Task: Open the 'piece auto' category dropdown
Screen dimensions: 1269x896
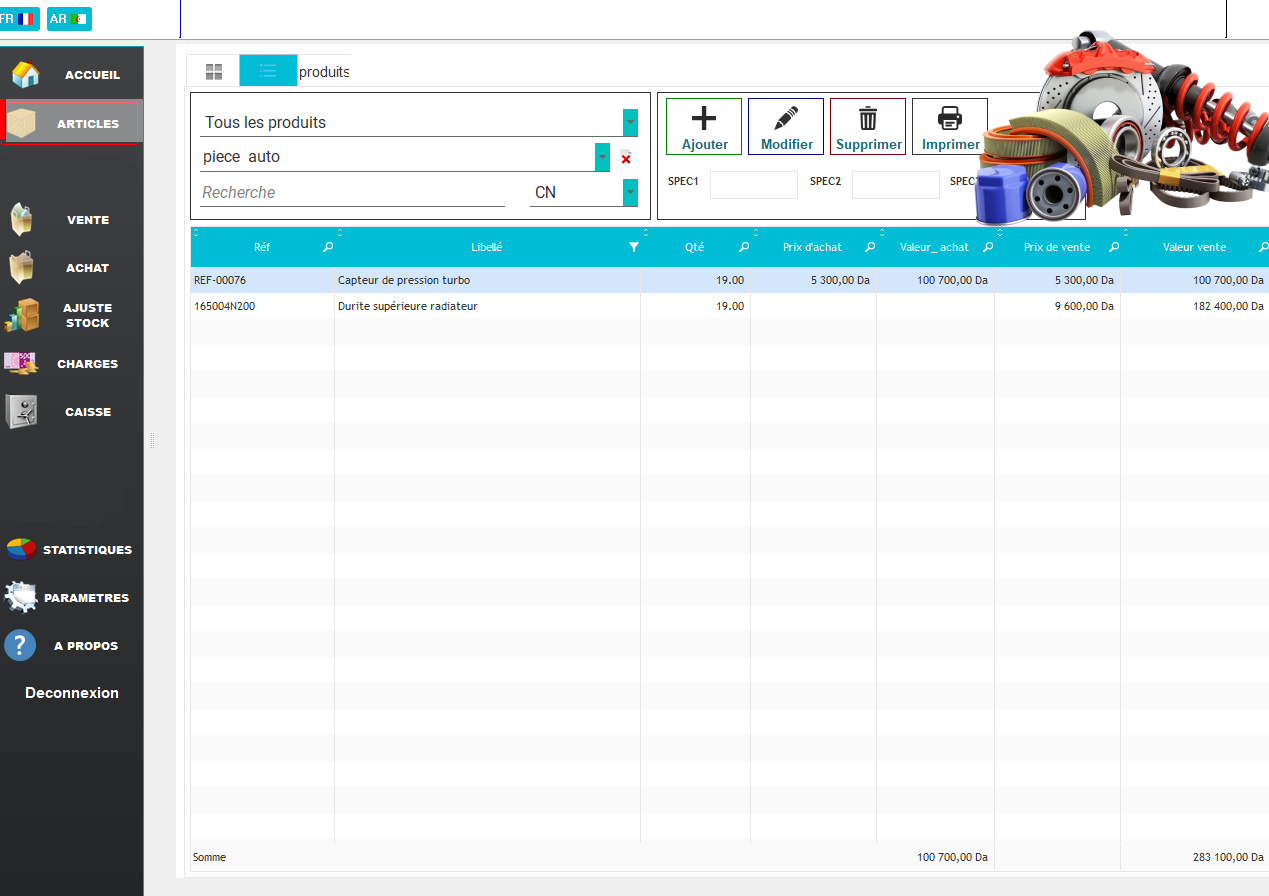Action: click(x=602, y=157)
